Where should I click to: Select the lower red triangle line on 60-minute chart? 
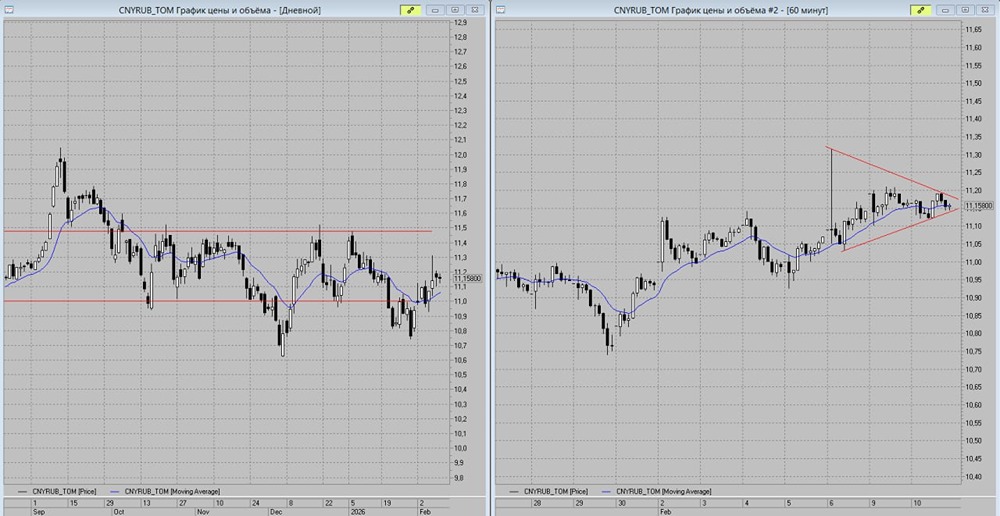coord(899,230)
